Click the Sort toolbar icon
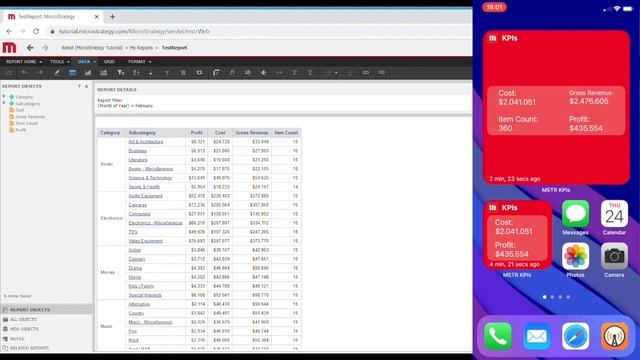The width and height of the screenshot is (640, 360). click(x=136, y=73)
